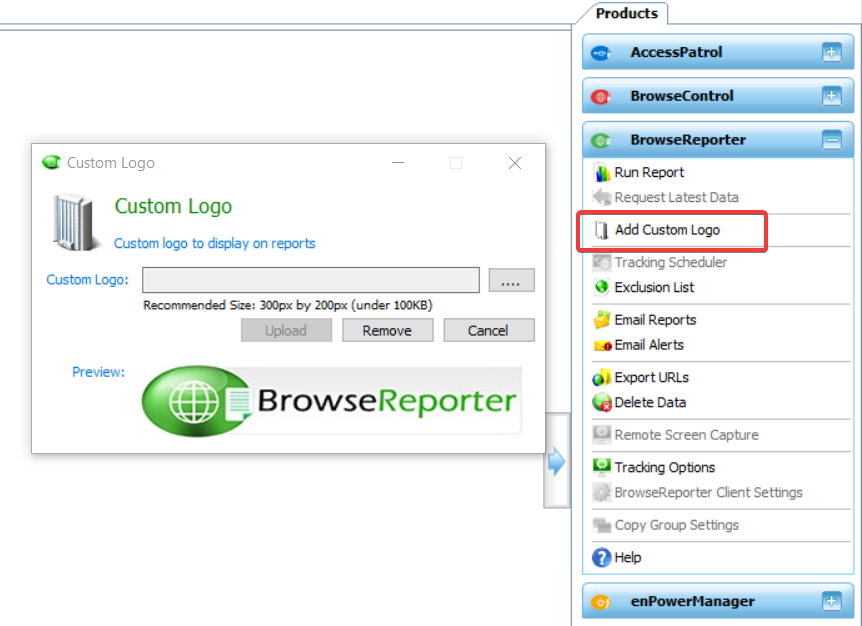Click the AccessPatrol product icon
The width and height of the screenshot is (862, 626).
pyautogui.click(x=600, y=53)
